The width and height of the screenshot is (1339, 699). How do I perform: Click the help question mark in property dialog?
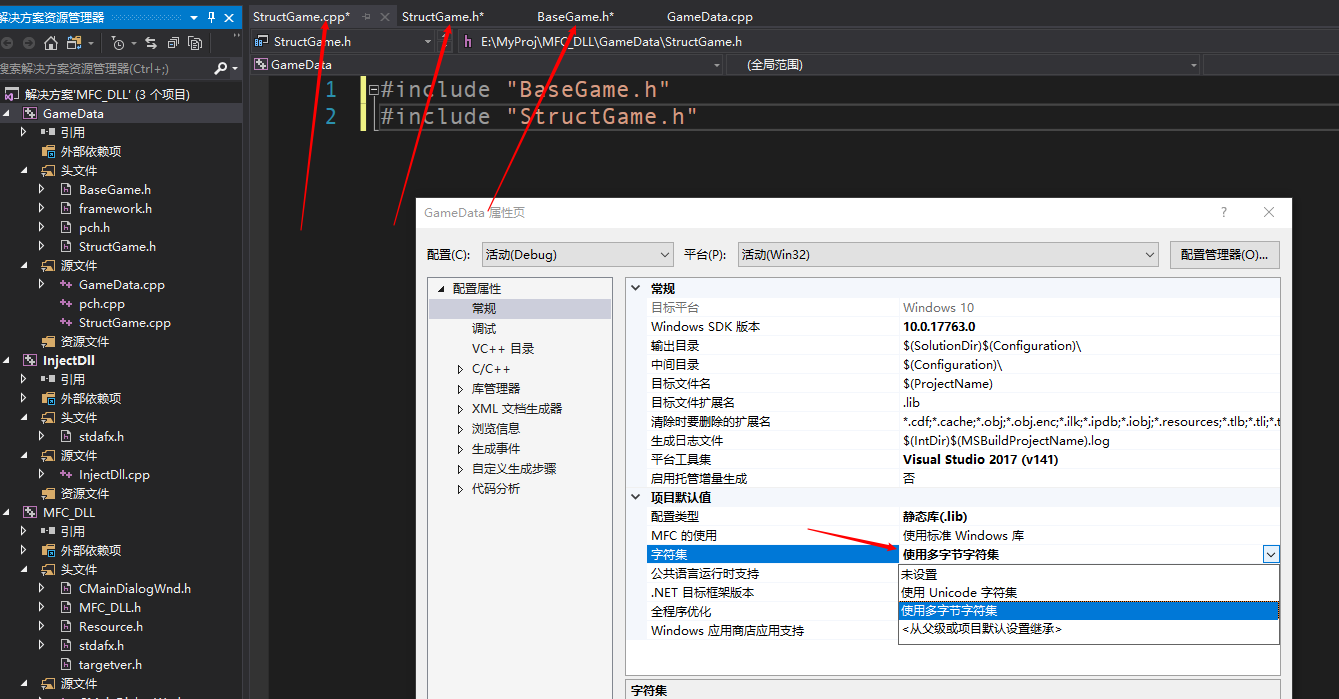[1224, 212]
